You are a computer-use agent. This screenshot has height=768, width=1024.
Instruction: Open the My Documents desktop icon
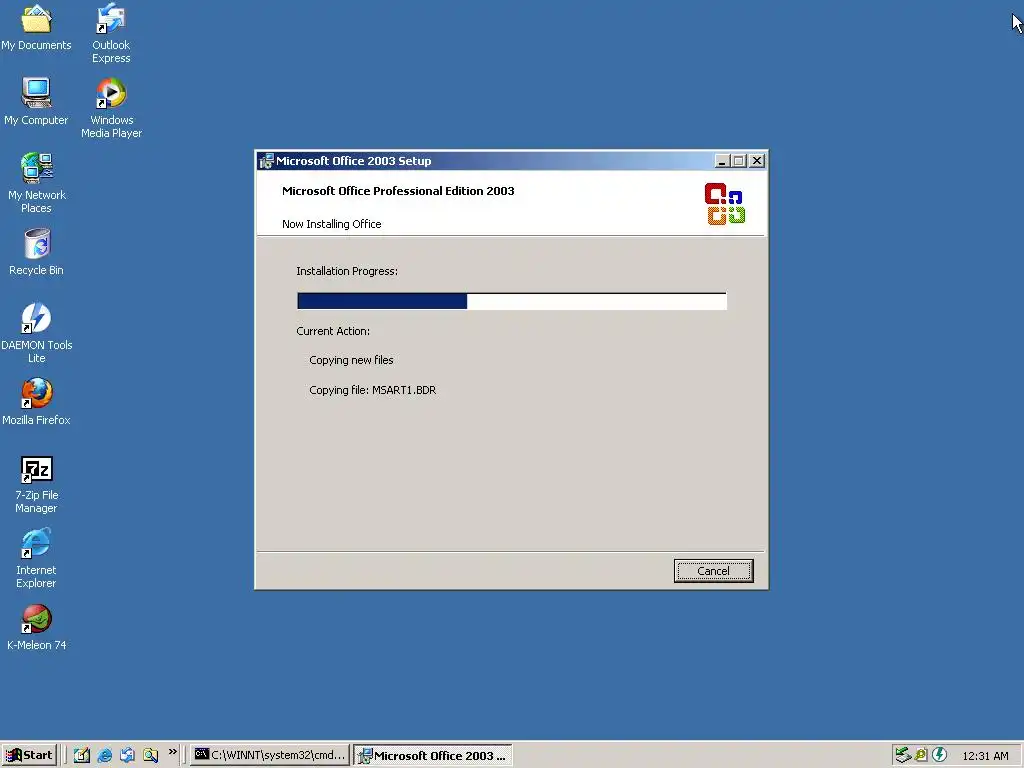(x=36, y=28)
